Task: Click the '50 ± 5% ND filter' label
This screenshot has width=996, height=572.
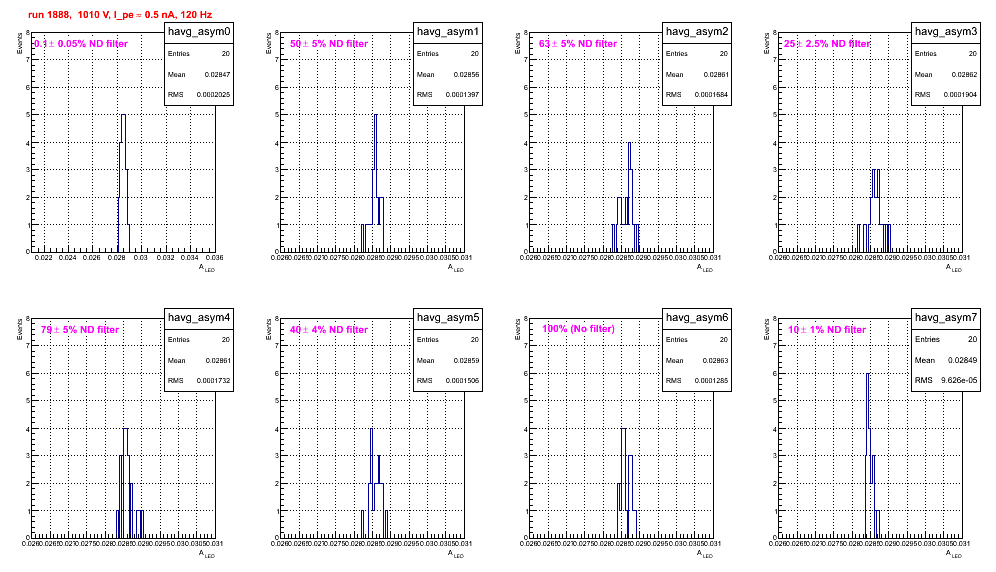Action: [x=329, y=44]
